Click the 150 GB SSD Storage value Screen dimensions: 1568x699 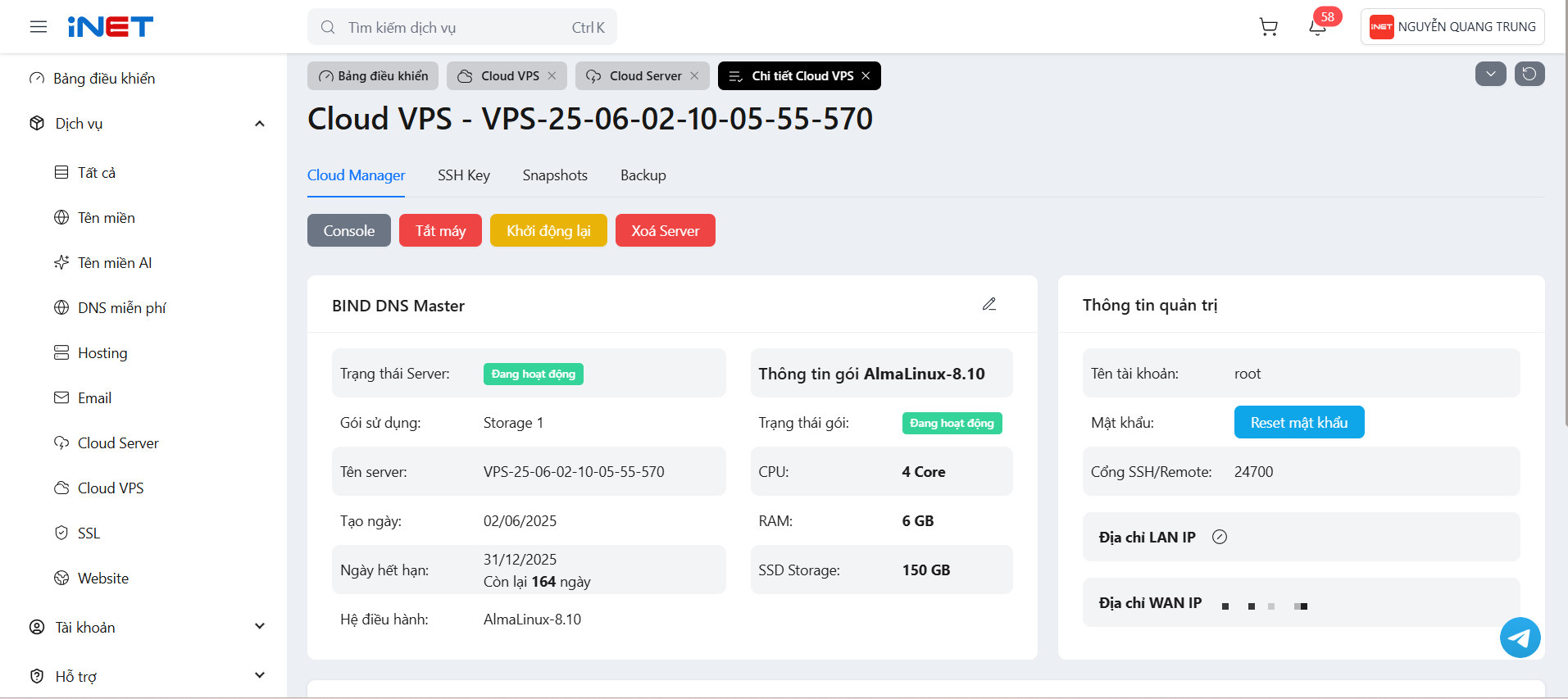[926, 570]
